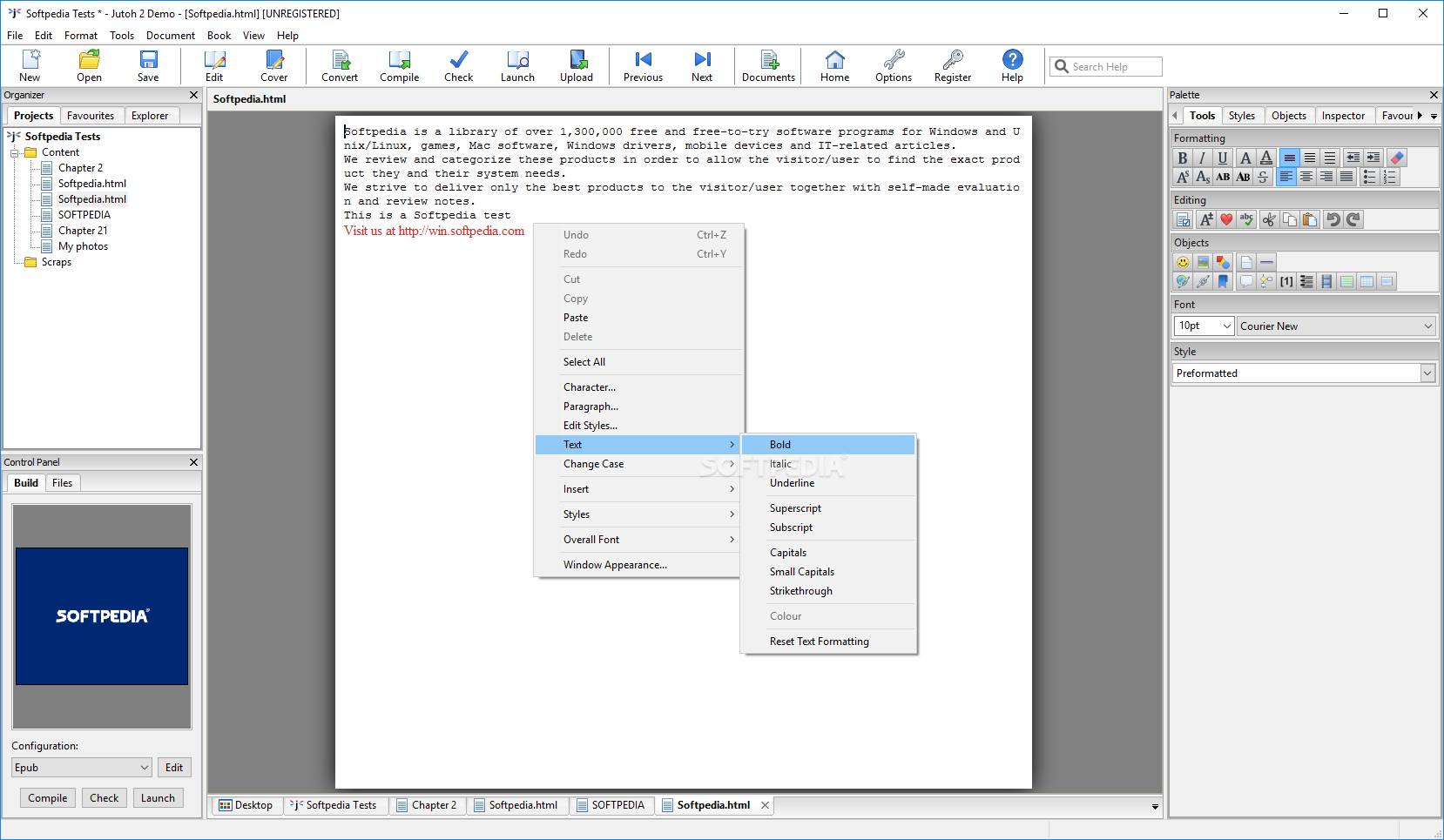Open palette tab list dropdown arrow
Screen dimensions: 1444x840
point(1434,116)
